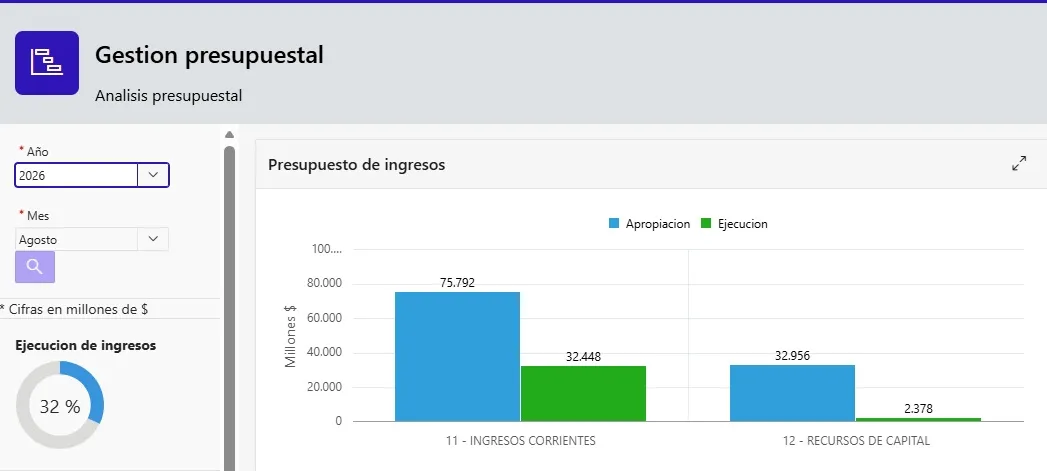
Task: Click the 32 % Ejecucion de ingresos donut
Action: (x=60, y=405)
